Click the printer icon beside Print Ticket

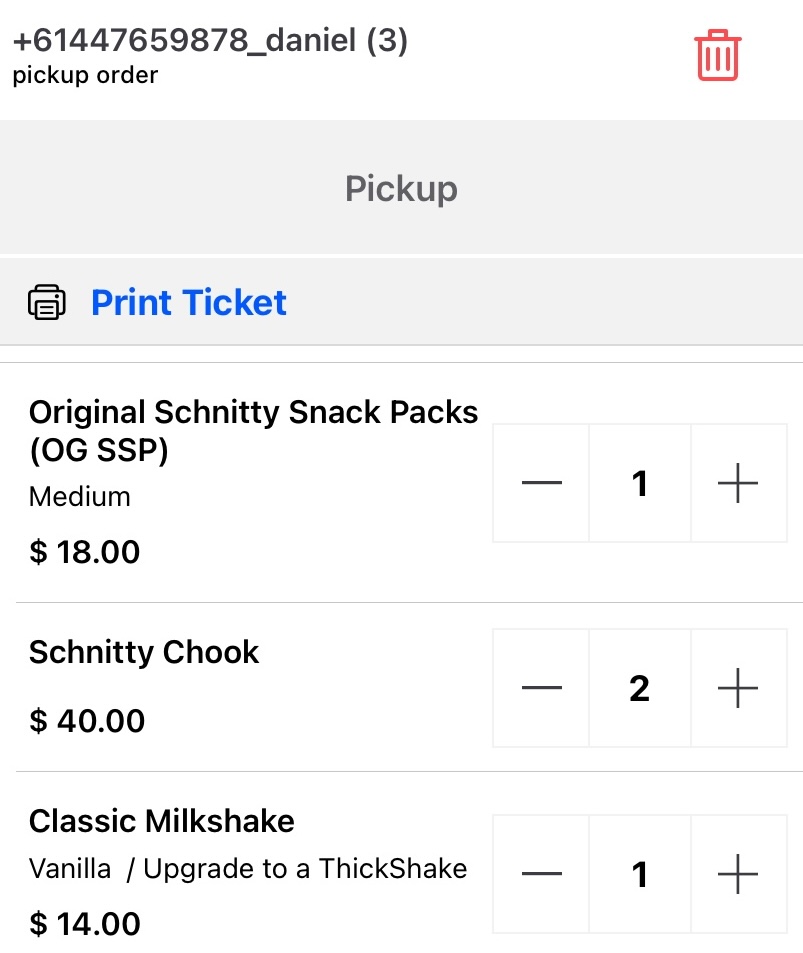(x=47, y=302)
